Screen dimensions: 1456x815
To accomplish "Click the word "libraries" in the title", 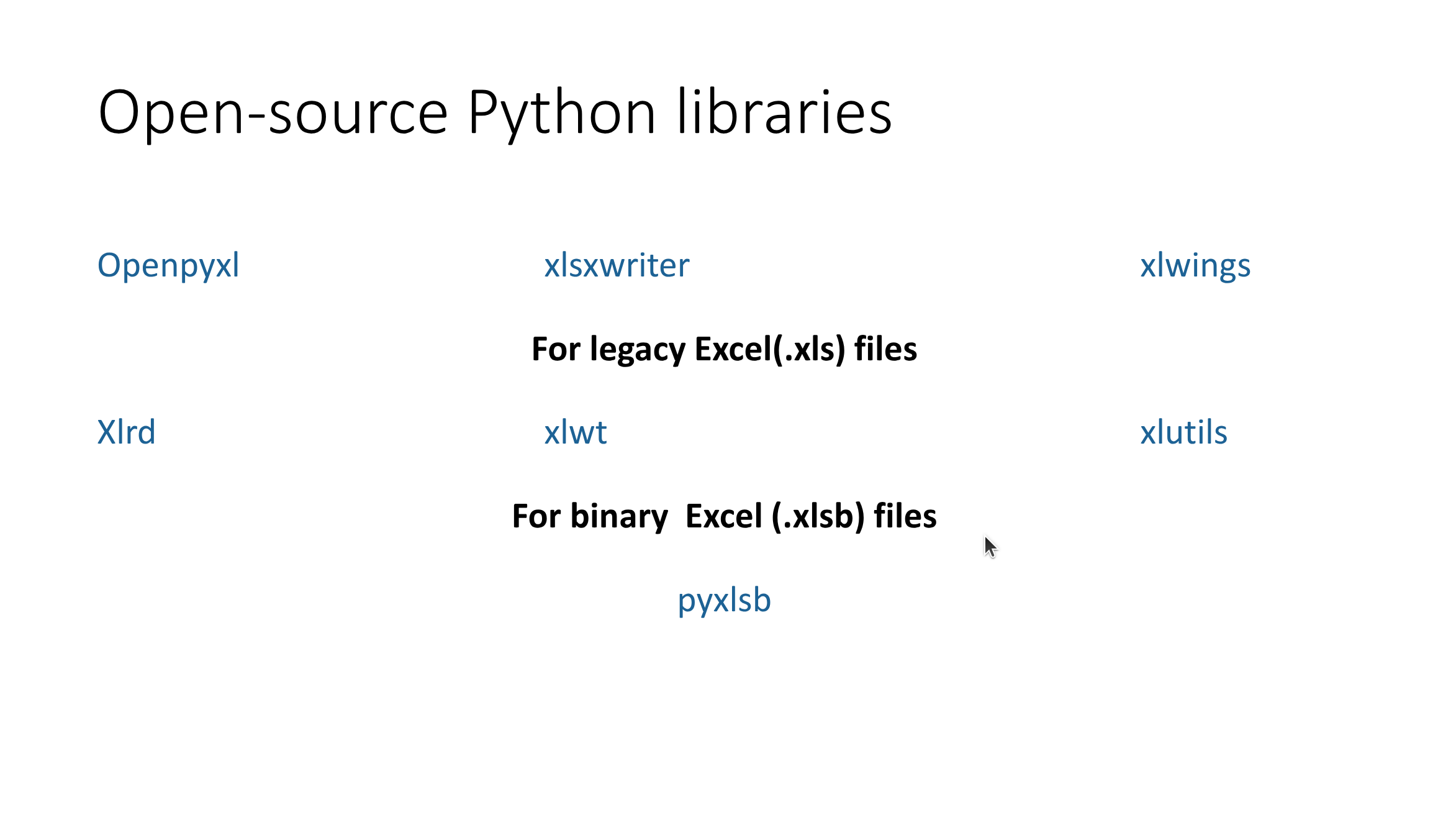I will tap(784, 112).
